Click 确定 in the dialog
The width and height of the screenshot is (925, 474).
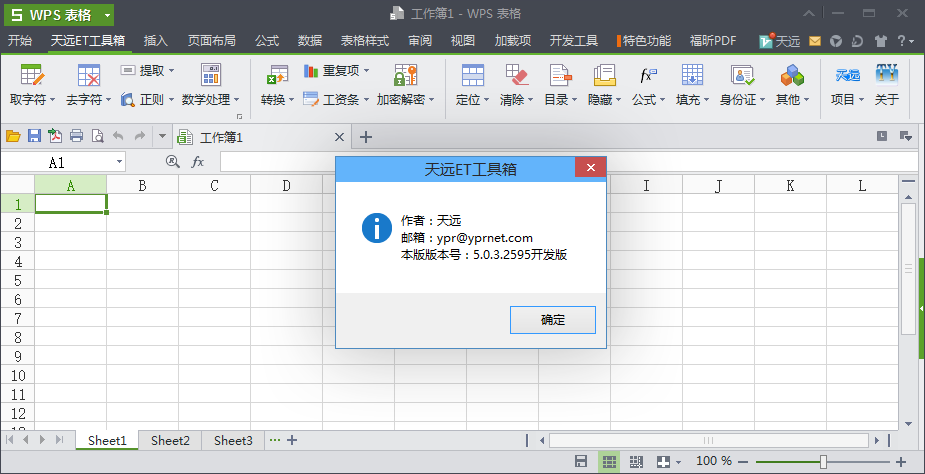click(x=553, y=320)
